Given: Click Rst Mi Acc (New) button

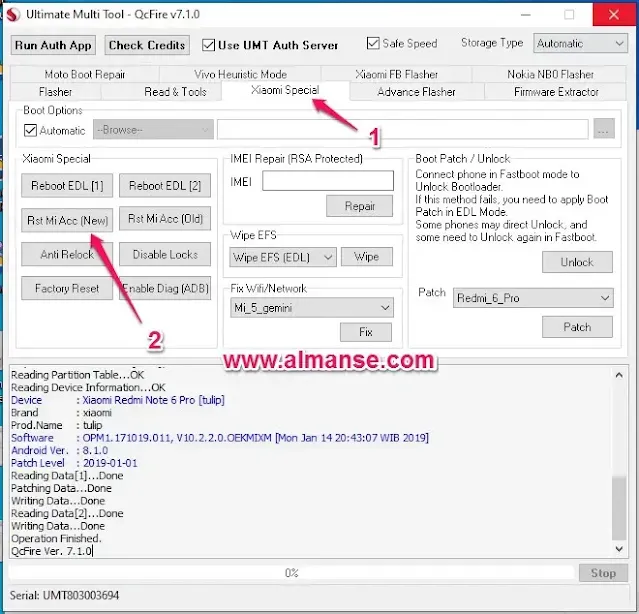Looking at the screenshot, I should point(67,220).
